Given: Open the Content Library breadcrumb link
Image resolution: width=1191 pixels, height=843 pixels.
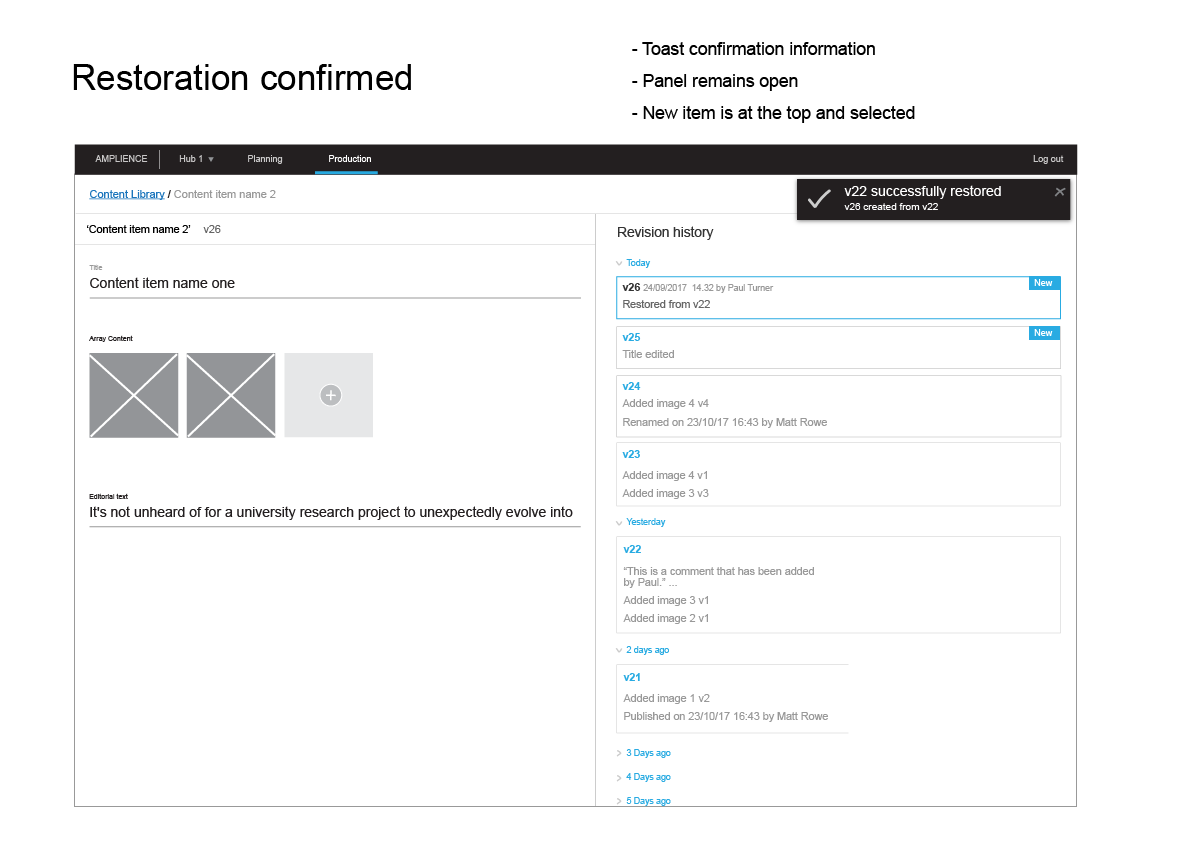Looking at the screenshot, I should click(127, 194).
